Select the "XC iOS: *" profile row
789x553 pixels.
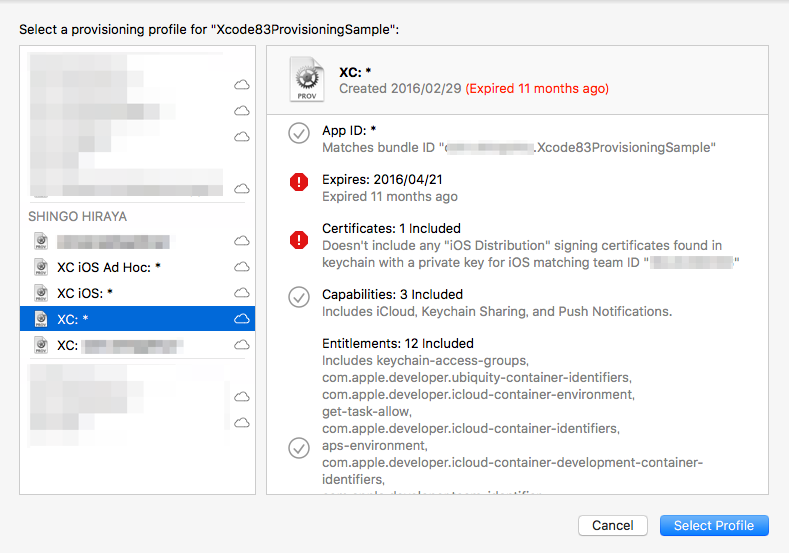[x=137, y=293]
